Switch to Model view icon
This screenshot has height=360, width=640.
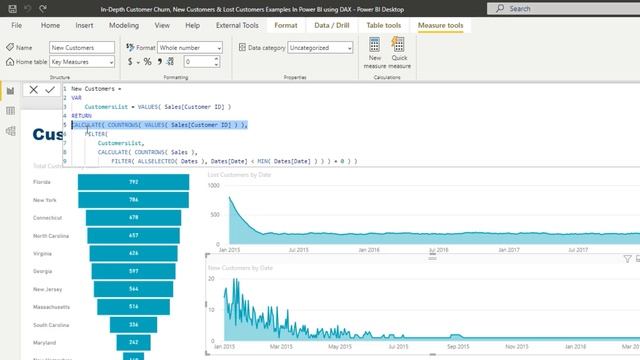[x=10, y=131]
